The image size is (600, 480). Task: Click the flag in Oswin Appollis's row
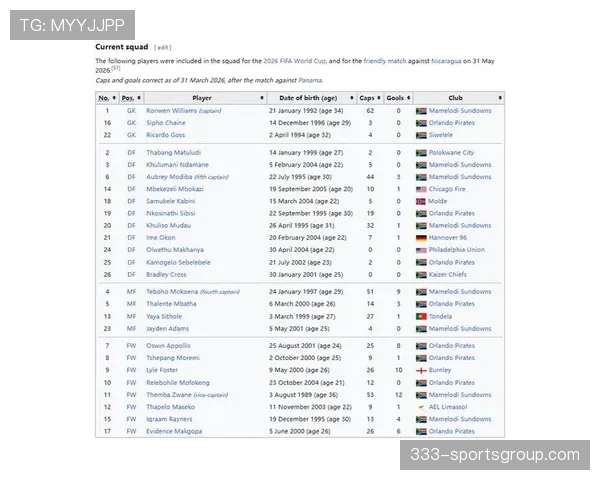pos(421,346)
